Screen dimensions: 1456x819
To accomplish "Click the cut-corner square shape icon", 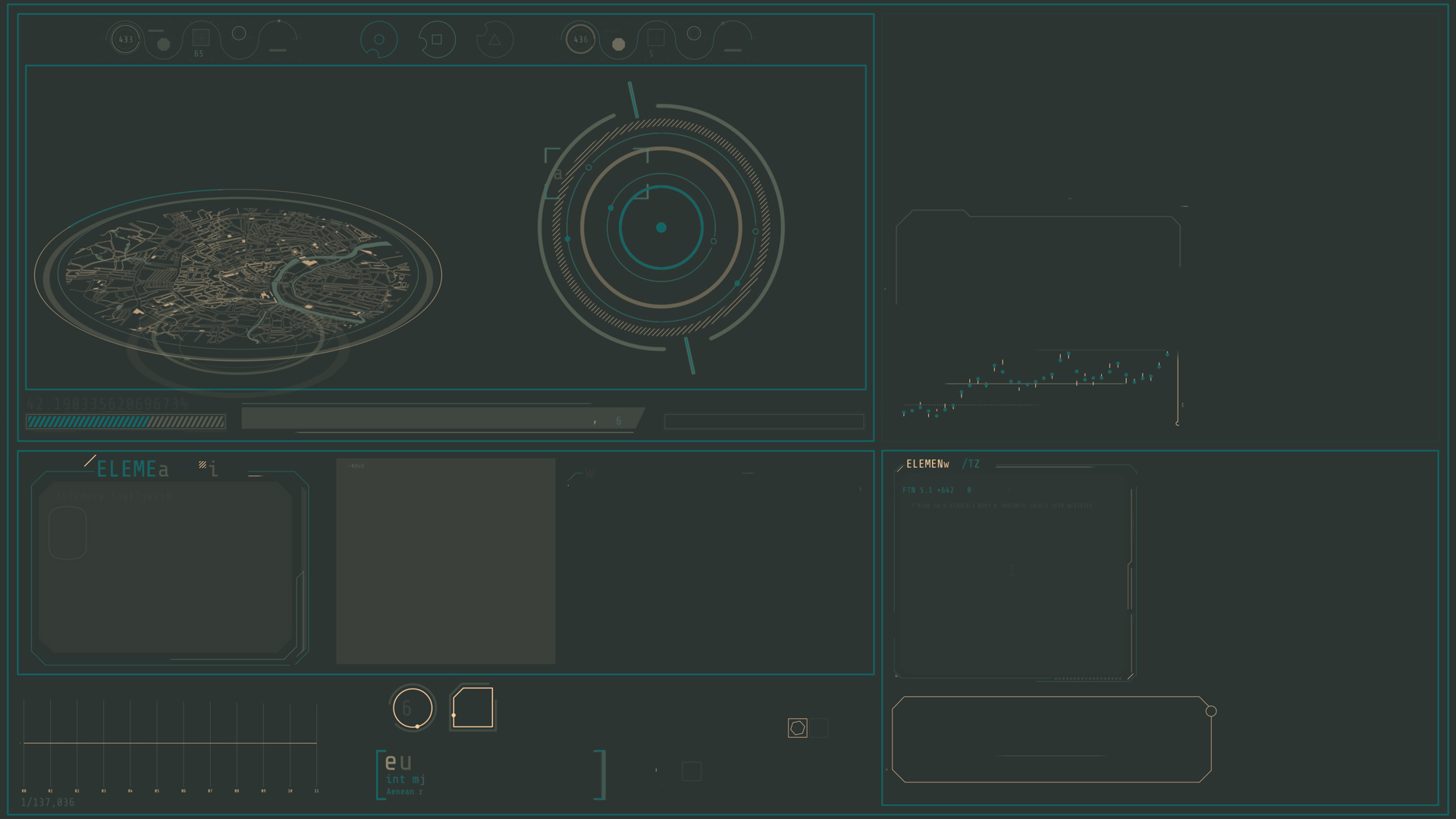I will (x=473, y=708).
